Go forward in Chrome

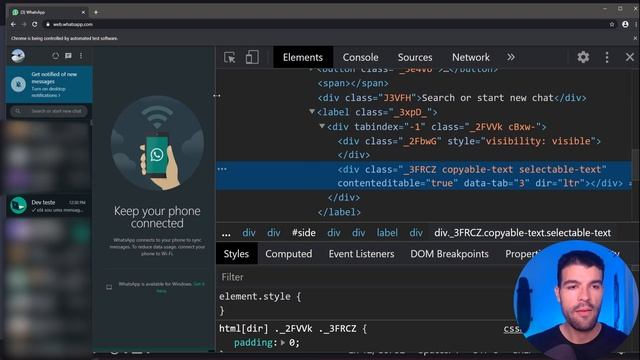tap(24, 24)
